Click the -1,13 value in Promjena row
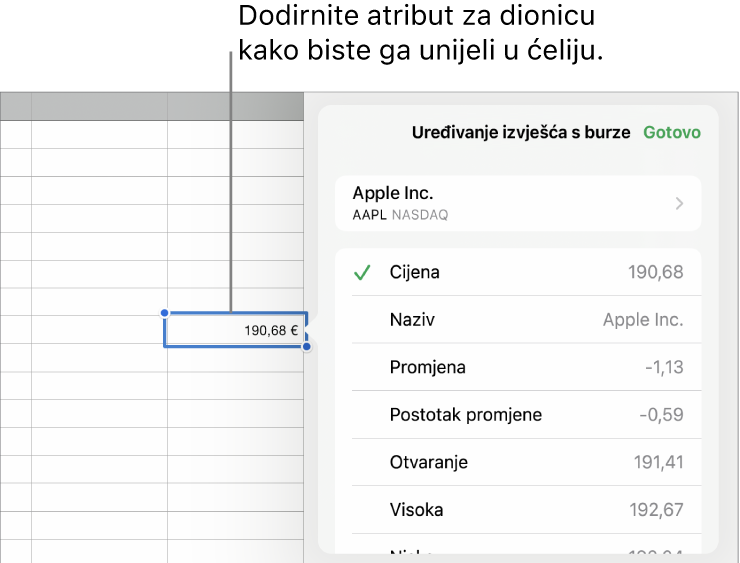The height and width of the screenshot is (563, 740). [664, 367]
